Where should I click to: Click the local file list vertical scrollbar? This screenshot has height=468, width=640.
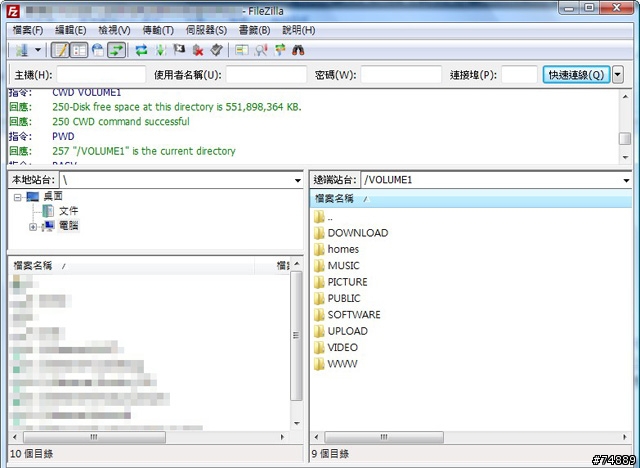[296, 336]
